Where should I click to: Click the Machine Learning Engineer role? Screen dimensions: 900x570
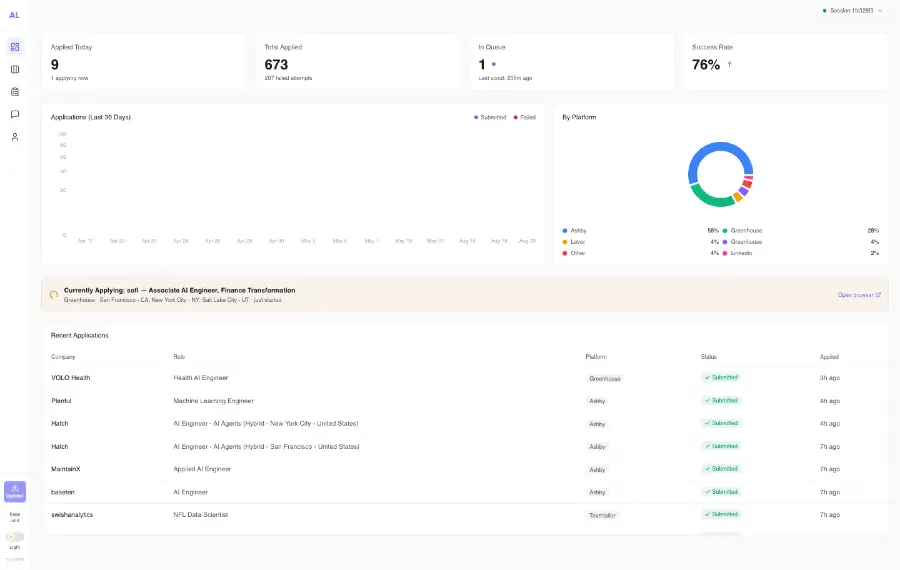pos(214,401)
